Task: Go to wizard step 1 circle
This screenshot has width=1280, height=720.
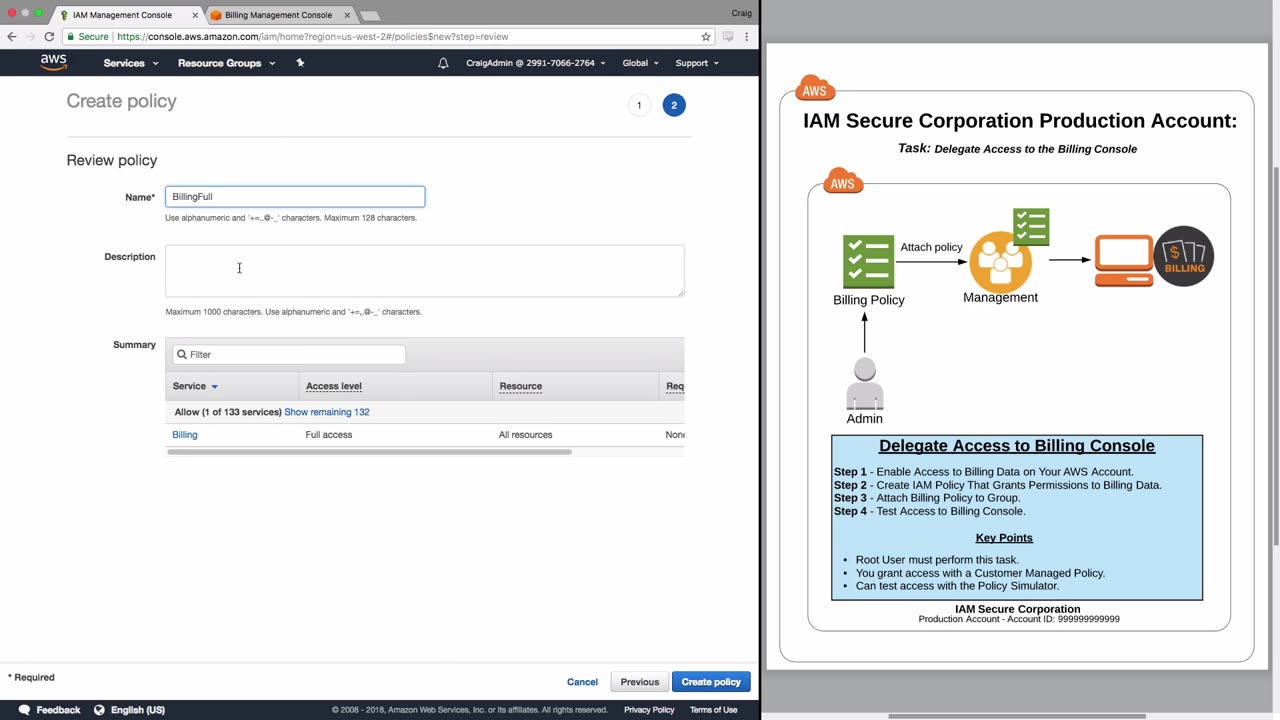Action: click(639, 105)
